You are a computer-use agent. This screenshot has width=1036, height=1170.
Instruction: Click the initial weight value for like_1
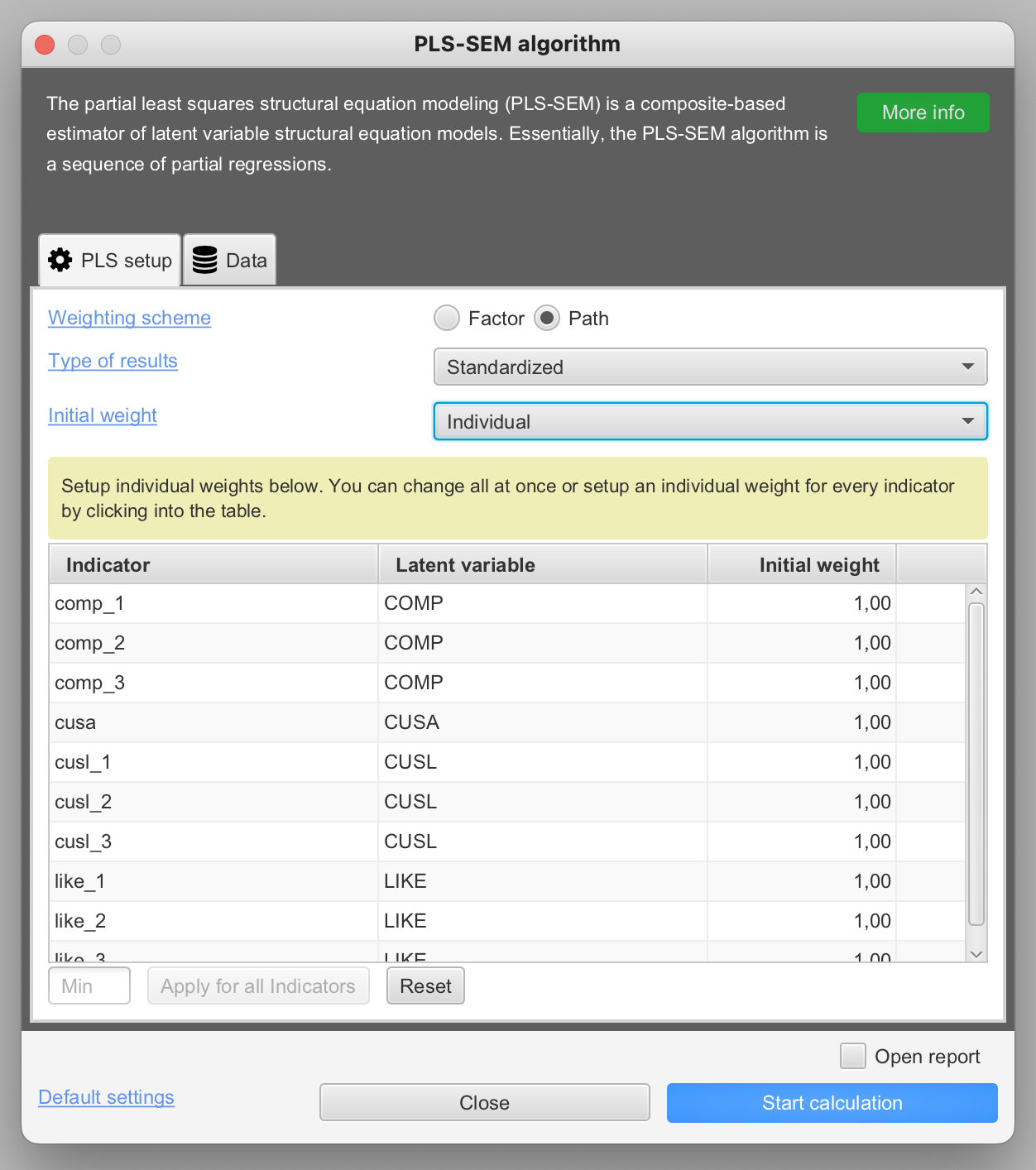coord(802,881)
